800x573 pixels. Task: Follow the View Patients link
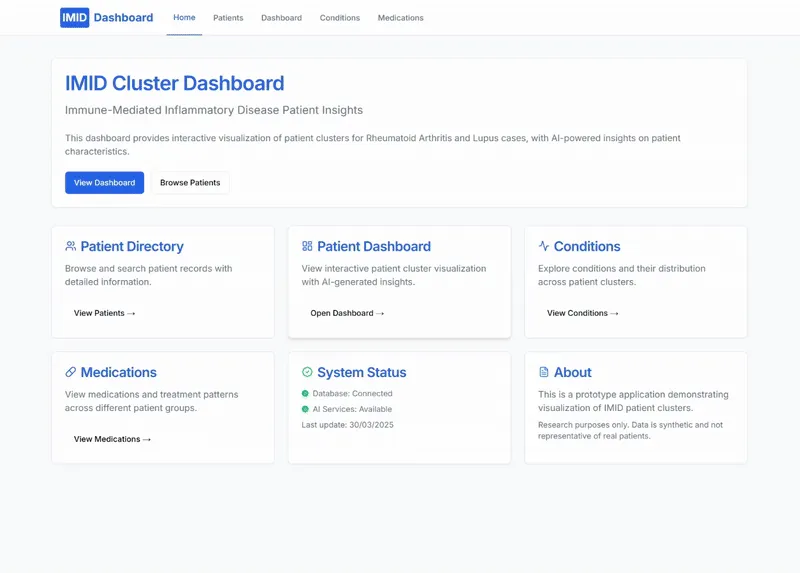[x=105, y=313]
